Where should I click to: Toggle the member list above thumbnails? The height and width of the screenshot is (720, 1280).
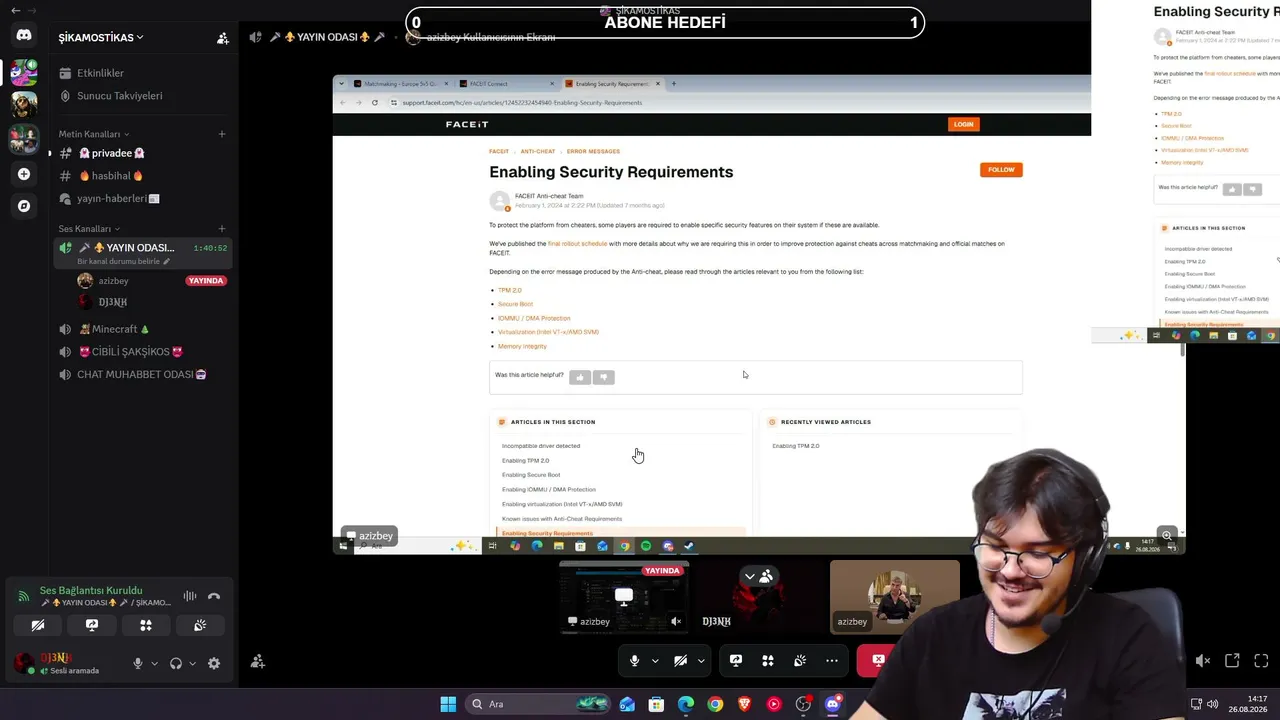(x=758, y=576)
